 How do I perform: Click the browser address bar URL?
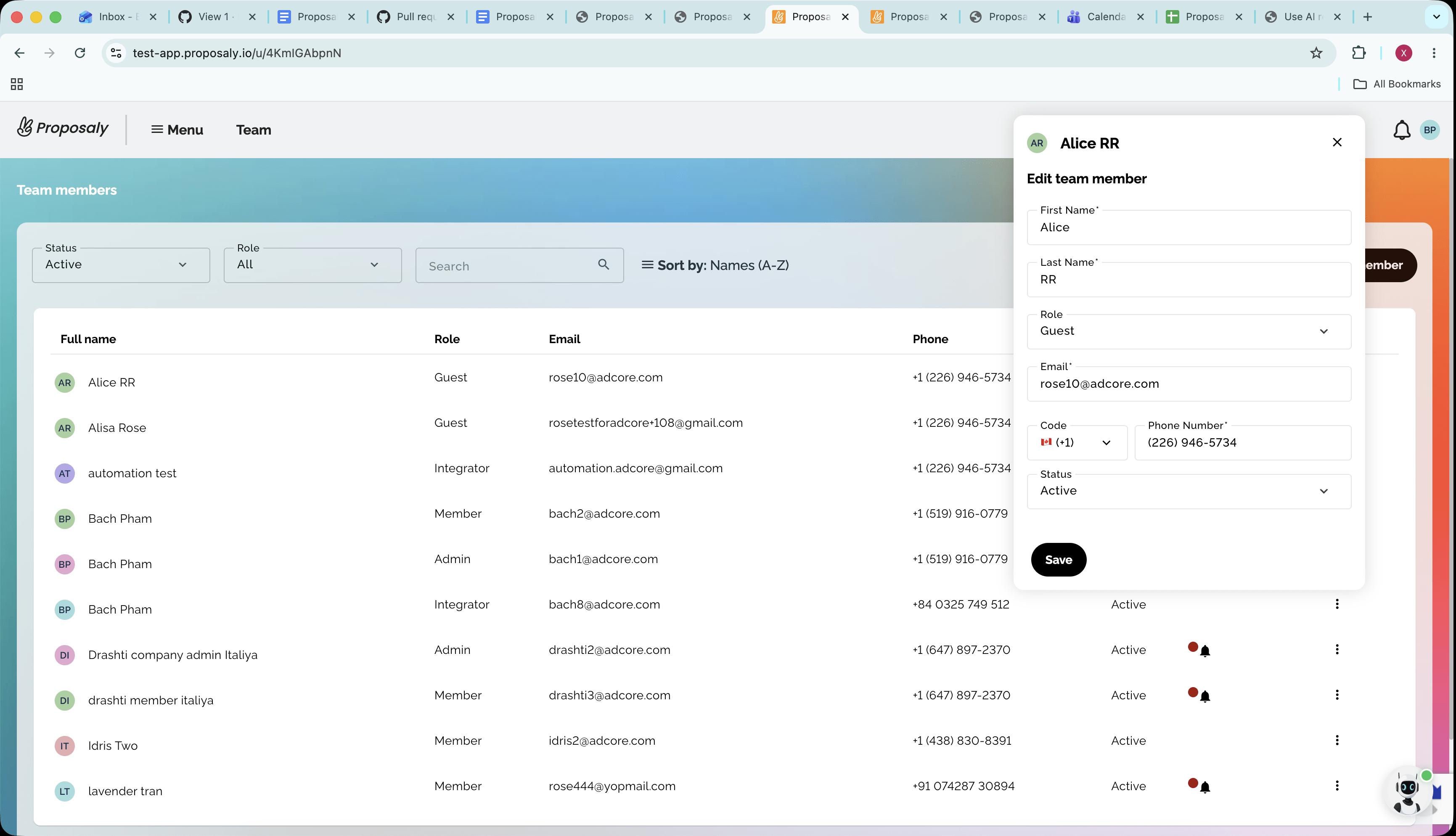pos(236,53)
